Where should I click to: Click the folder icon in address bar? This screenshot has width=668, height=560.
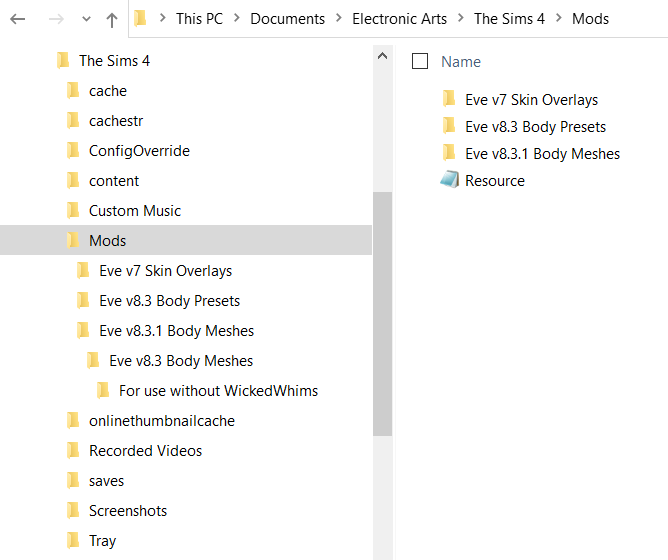tap(140, 19)
